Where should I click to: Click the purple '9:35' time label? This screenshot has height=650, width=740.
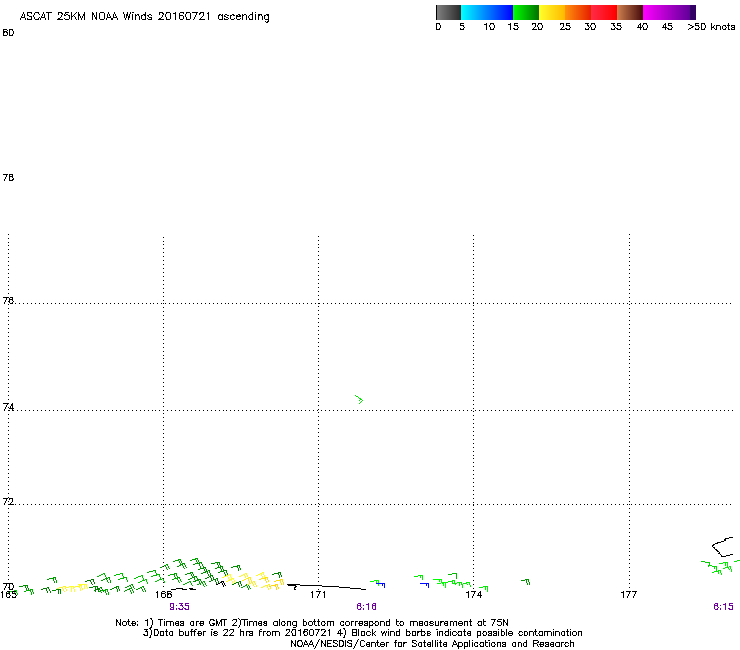pyautogui.click(x=179, y=607)
